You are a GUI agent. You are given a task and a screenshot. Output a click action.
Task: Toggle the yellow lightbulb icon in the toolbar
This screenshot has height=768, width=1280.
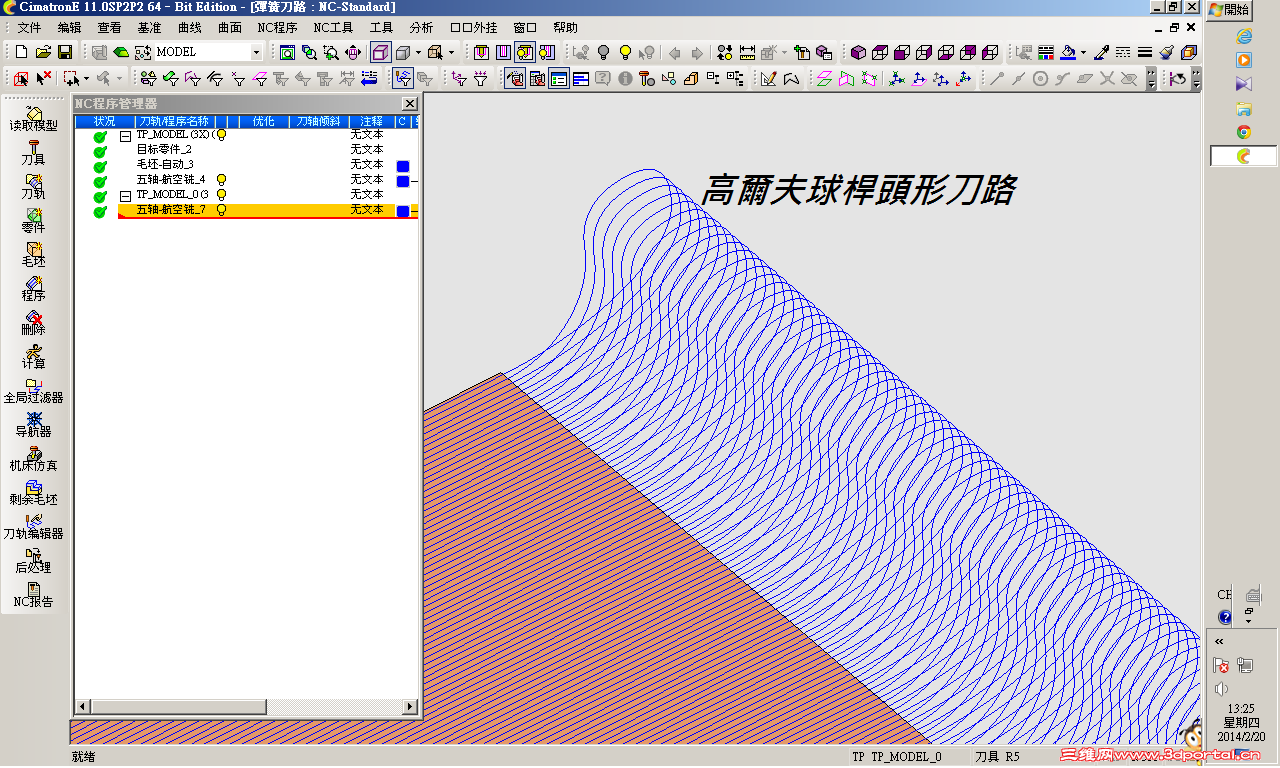click(626, 52)
